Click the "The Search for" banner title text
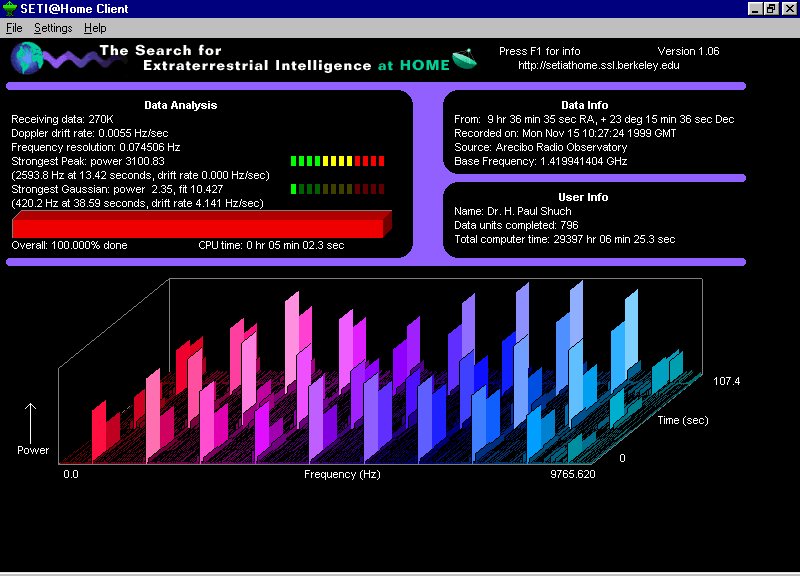 coord(161,50)
